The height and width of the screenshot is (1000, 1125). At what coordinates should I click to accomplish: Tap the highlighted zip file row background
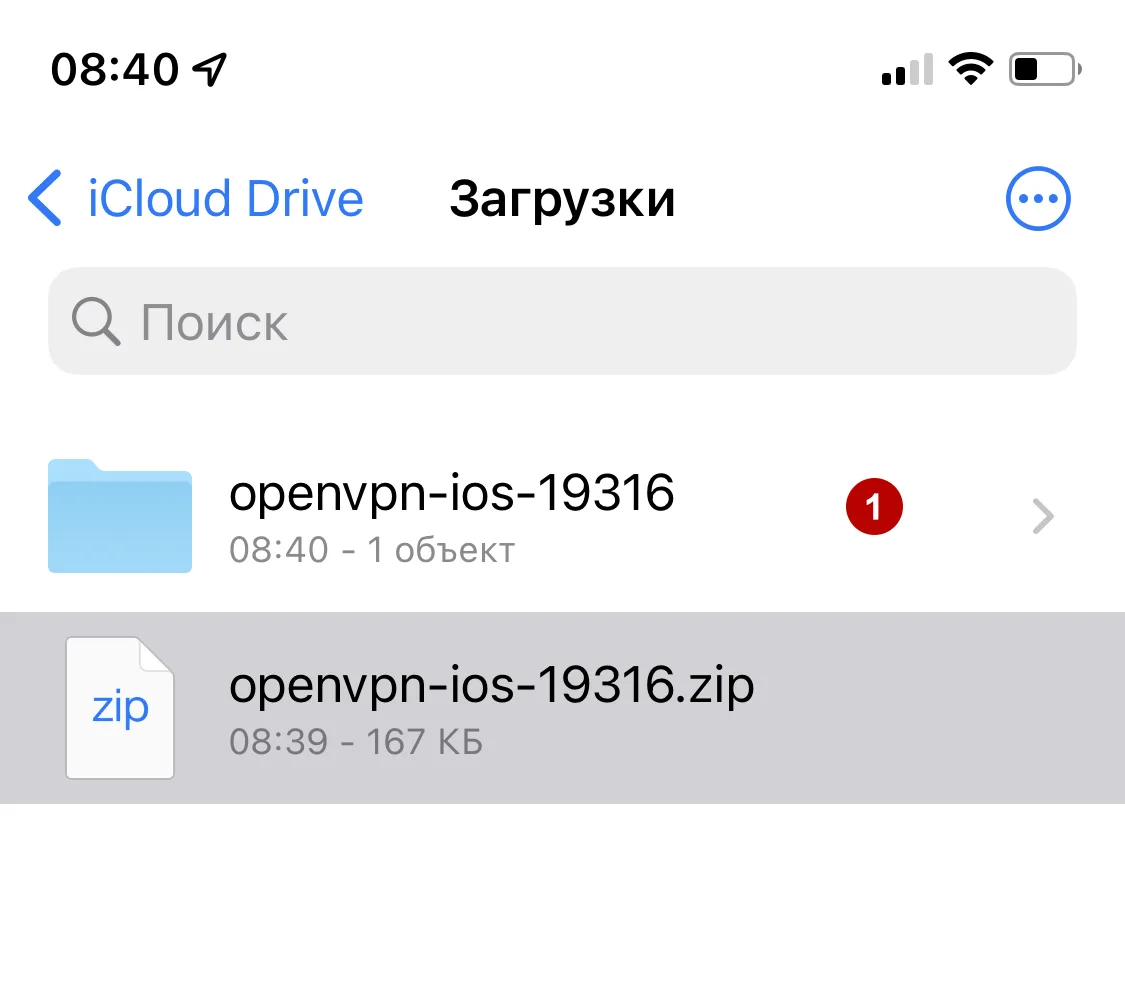coord(900,707)
